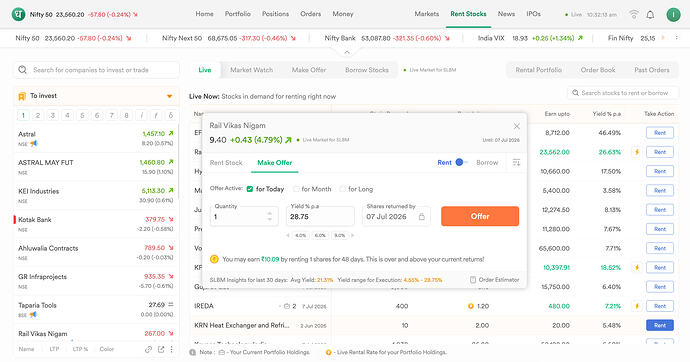Click Rent button in IREDA row
Image resolution: width=690 pixels, height=362 pixels.
coord(660,306)
